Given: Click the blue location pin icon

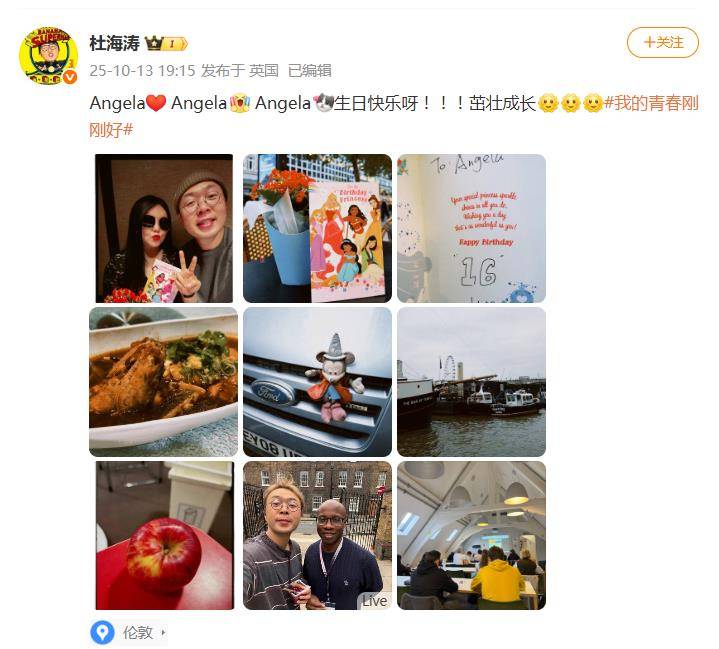Looking at the screenshot, I should [x=102, y=632].
